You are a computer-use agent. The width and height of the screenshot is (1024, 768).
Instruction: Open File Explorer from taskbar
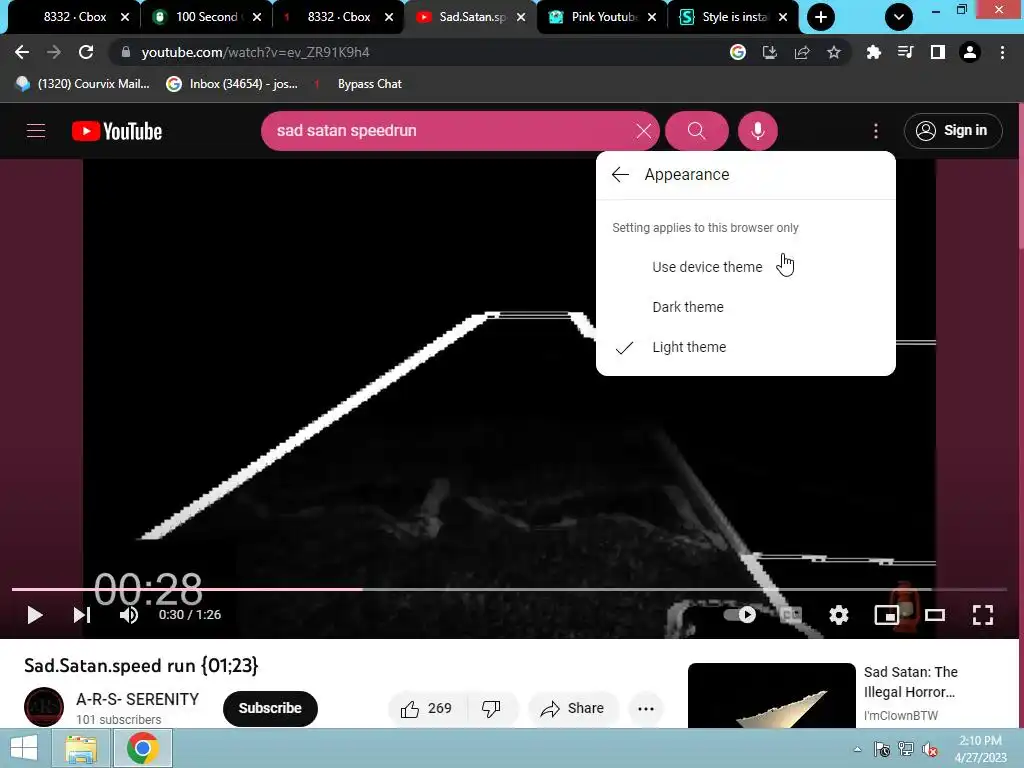[81, 748]
